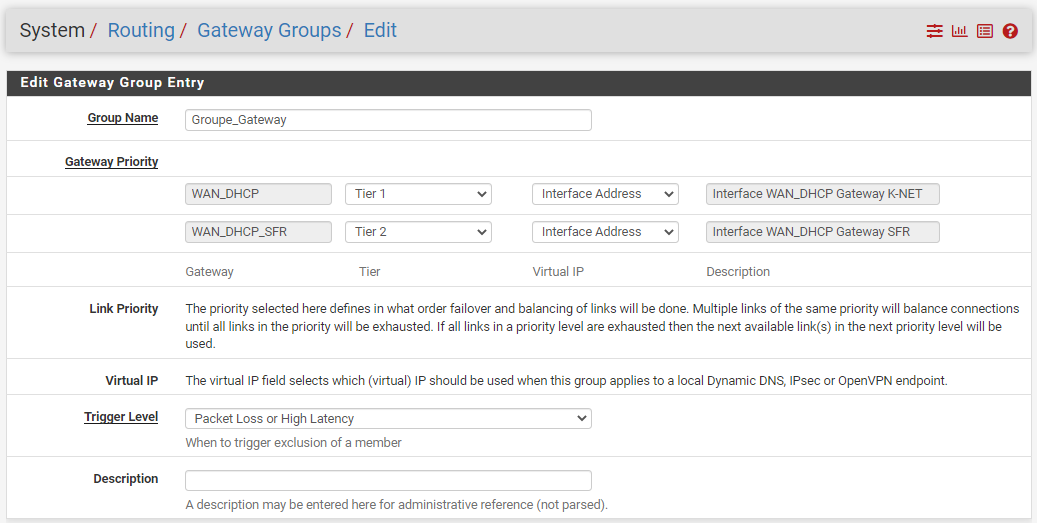Select the WAN_DHCP gateway name field
Image resolution: width=1037 pixels, height=523 pixels.
pos(258,194)
